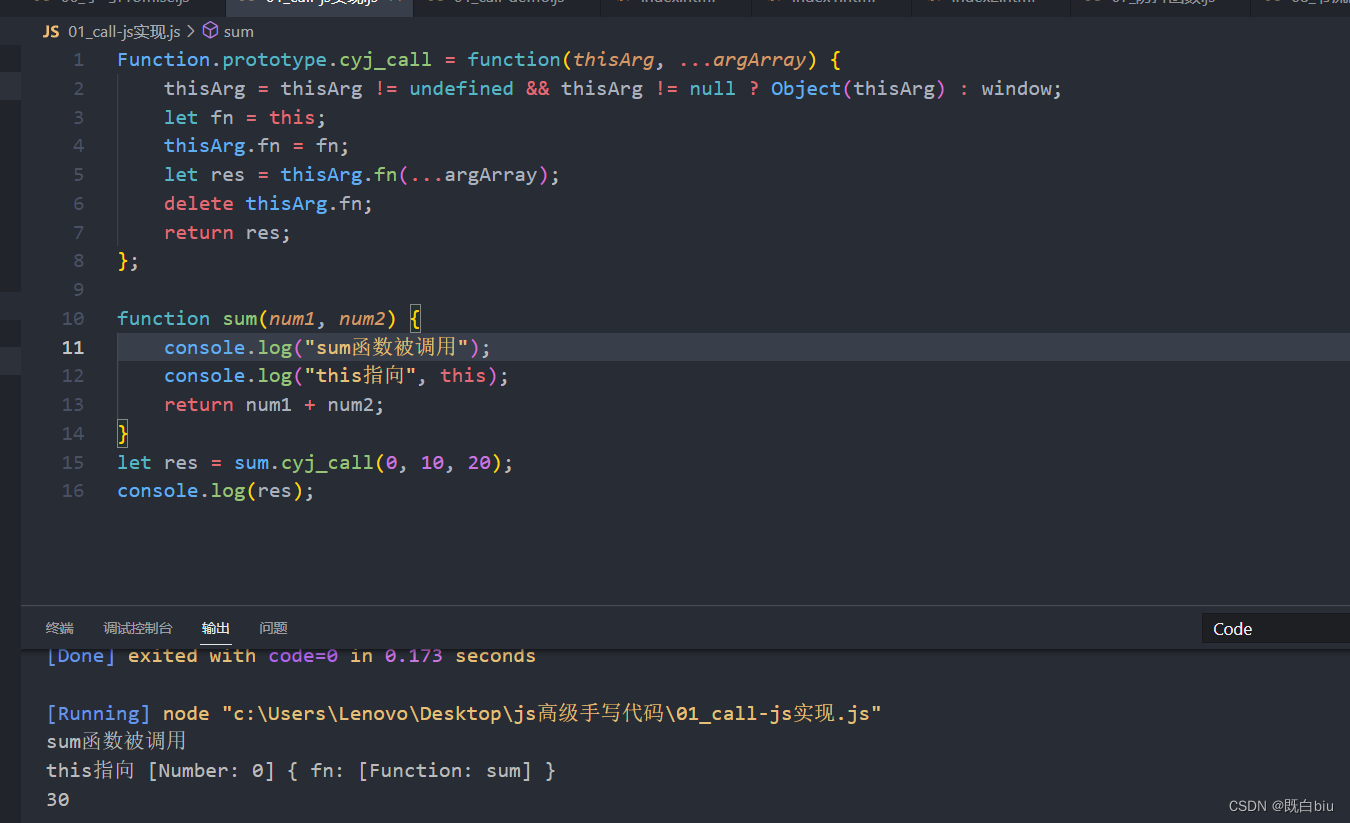Switch to the 调试控制台 panel tab
1350x823 pixels.
(138, 628)
